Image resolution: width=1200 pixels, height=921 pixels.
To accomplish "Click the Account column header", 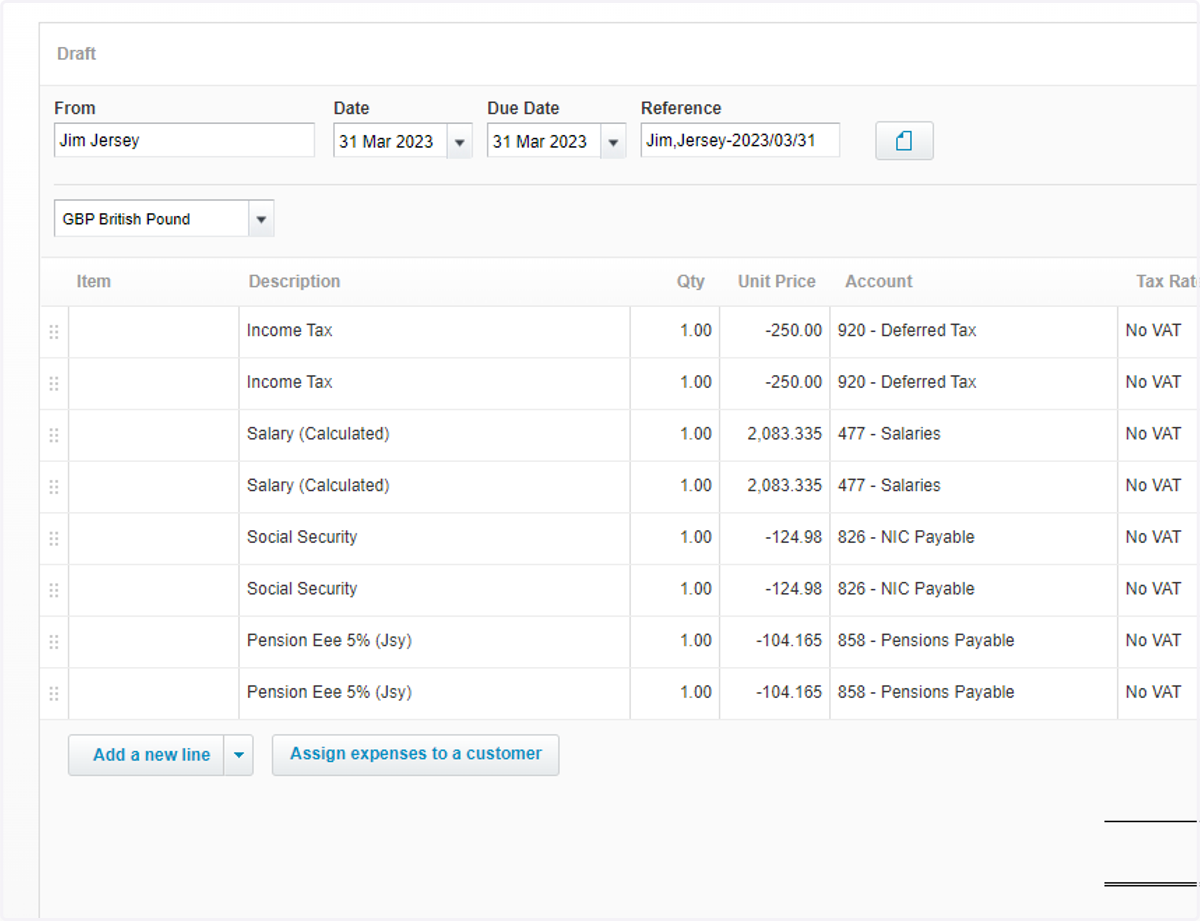I will click(x=878, y=281).
